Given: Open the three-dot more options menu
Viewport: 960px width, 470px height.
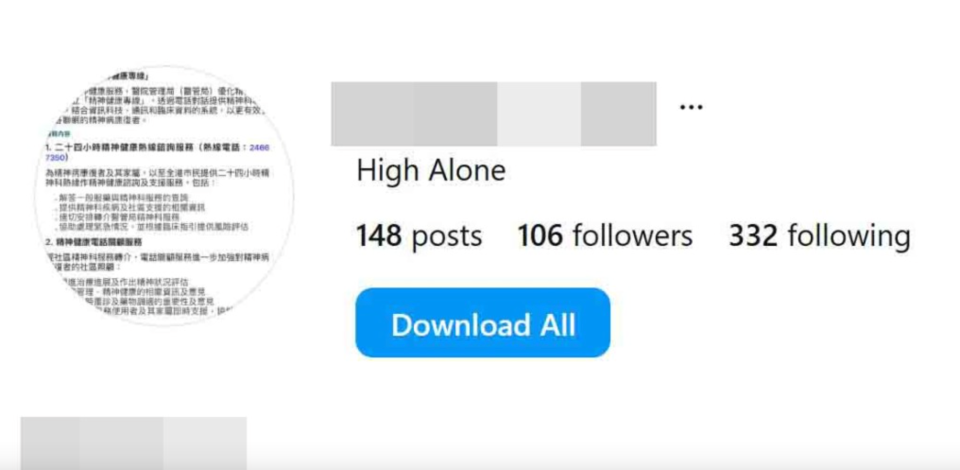Looking at the screenshot, I should pyautogui.click(x=691, y=107).
